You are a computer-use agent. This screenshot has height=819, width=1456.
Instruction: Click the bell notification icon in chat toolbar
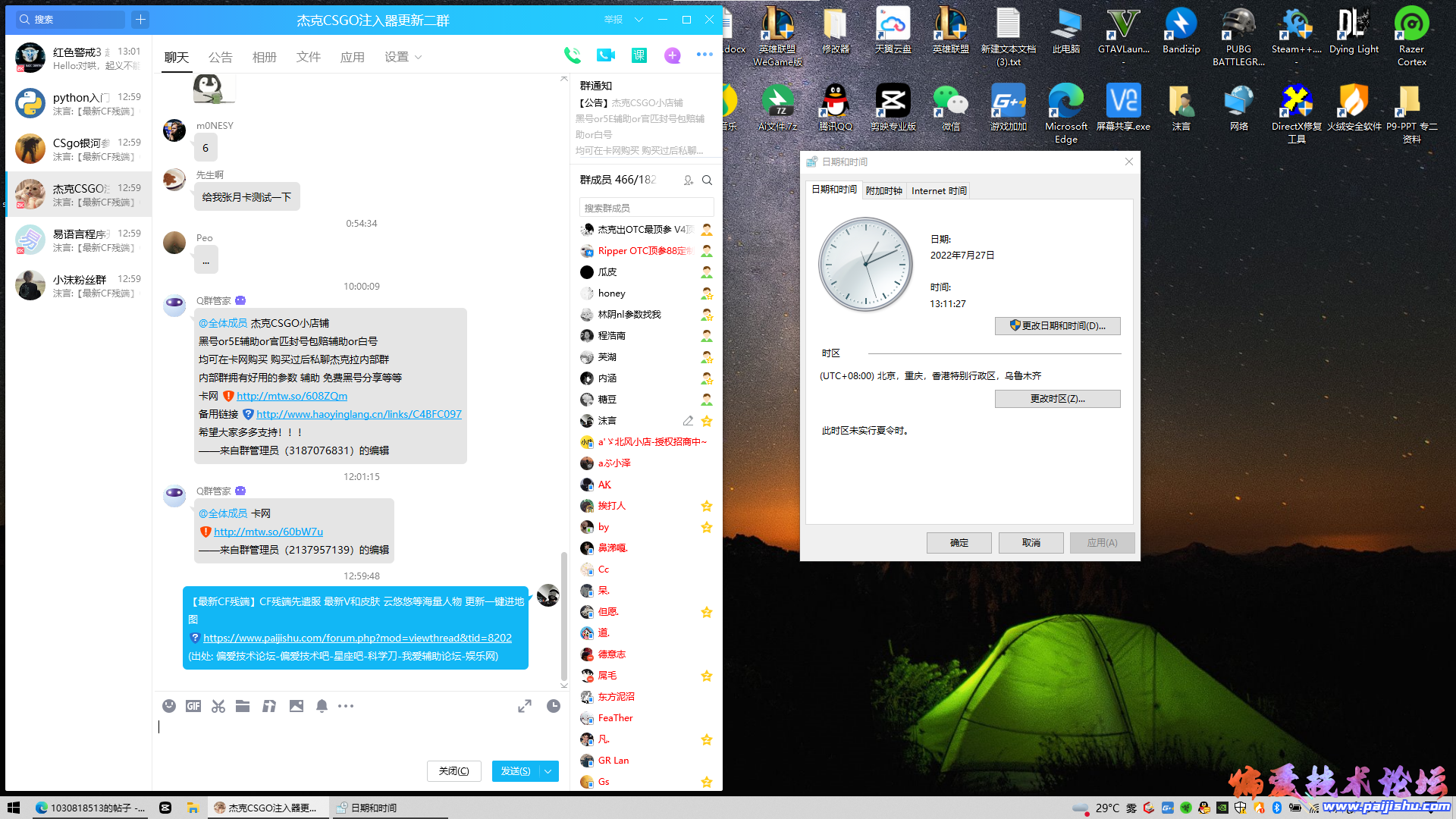pyautogui.click(x=322, y=706)
